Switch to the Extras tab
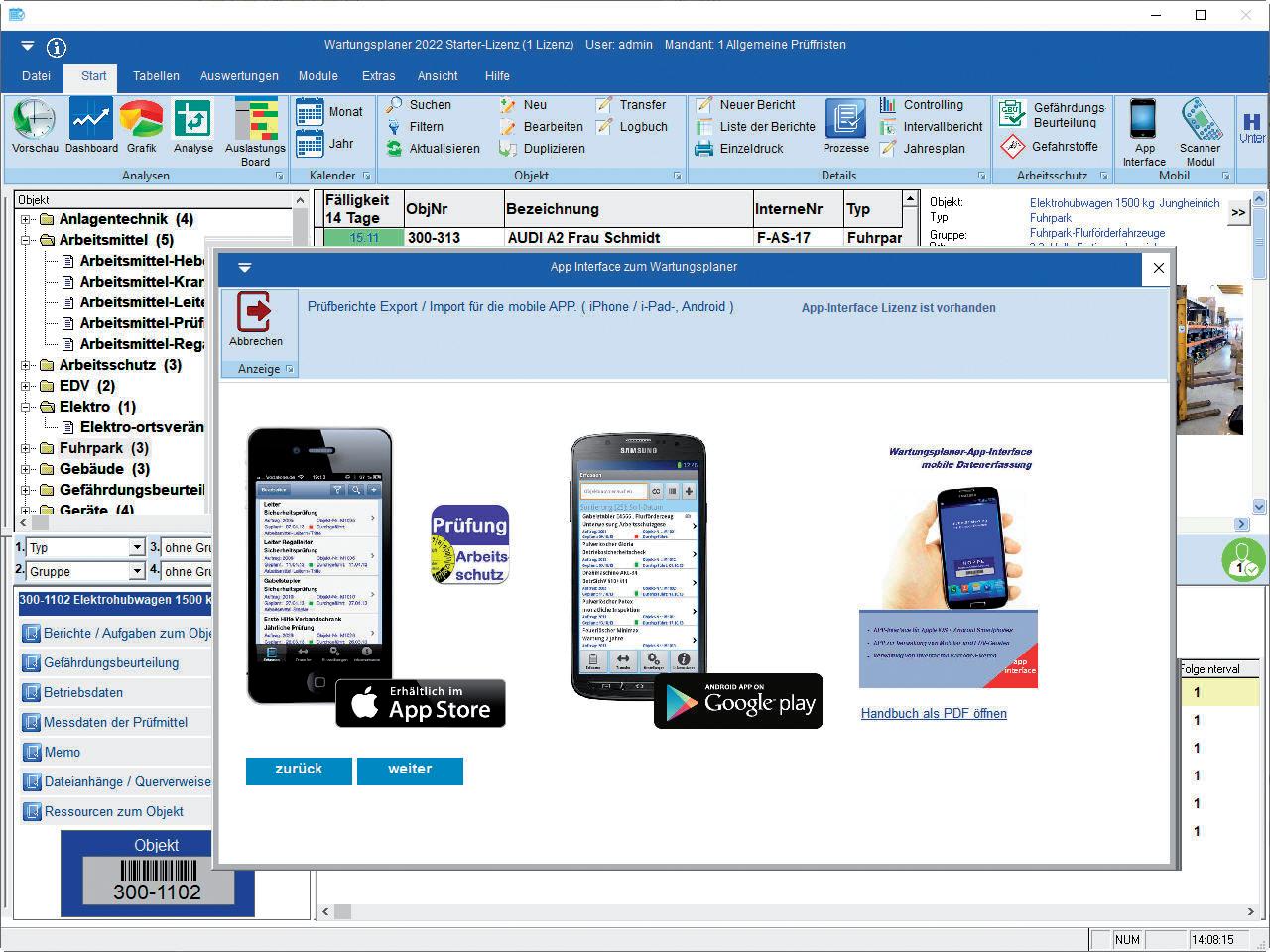 (378, 76)
